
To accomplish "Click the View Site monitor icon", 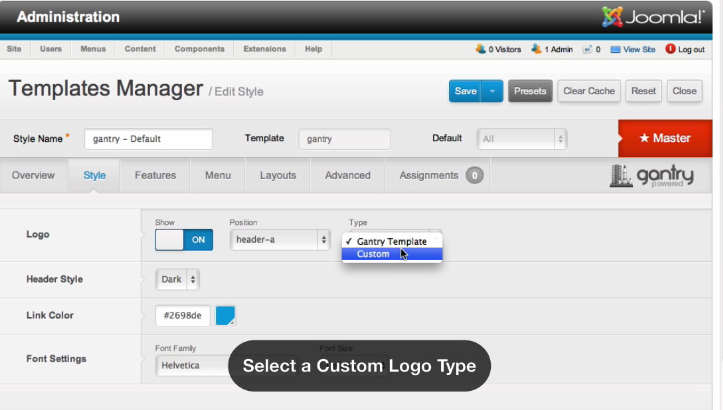I will (616, 48).
